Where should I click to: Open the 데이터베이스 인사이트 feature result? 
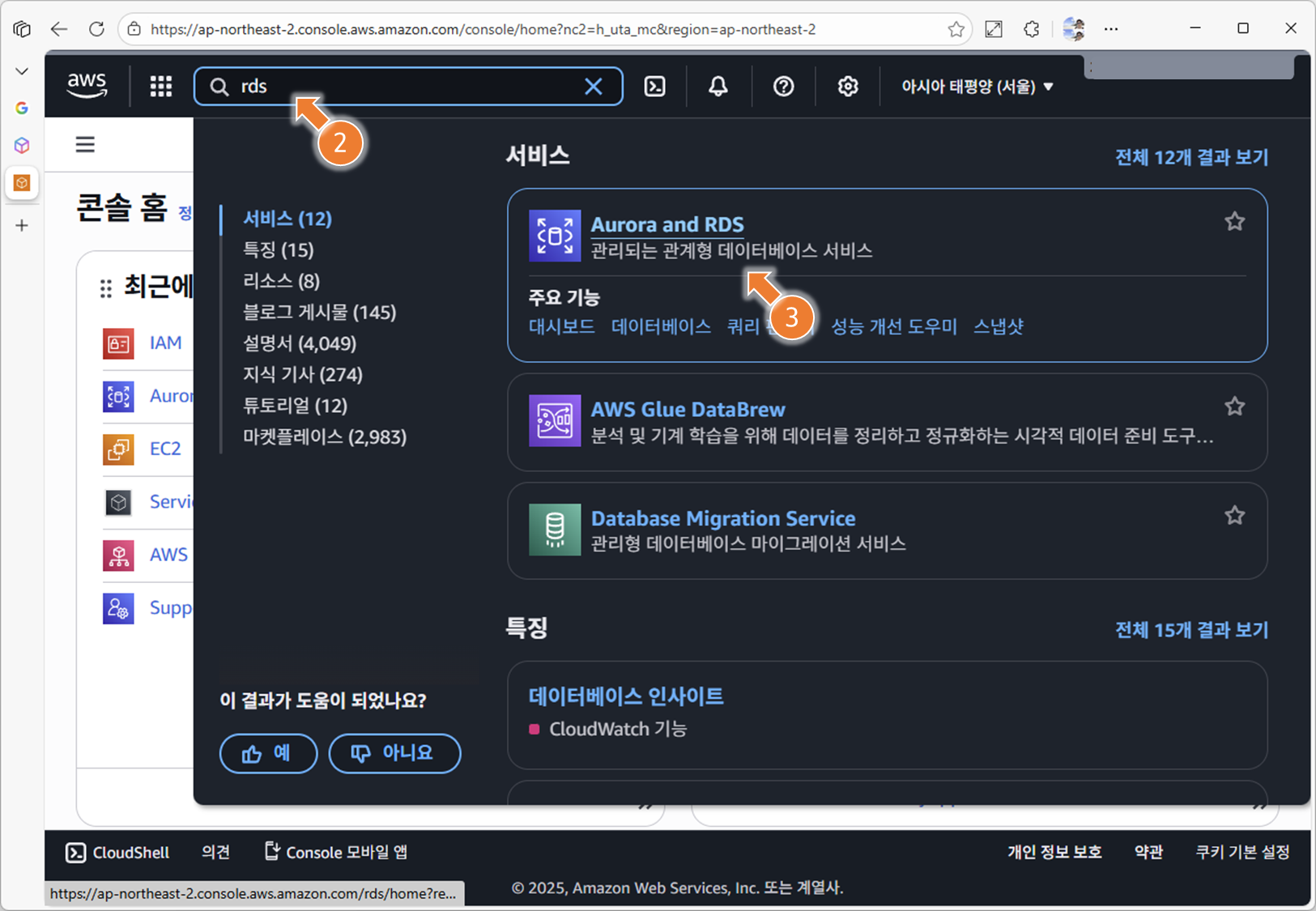click(x=625, y=696)
